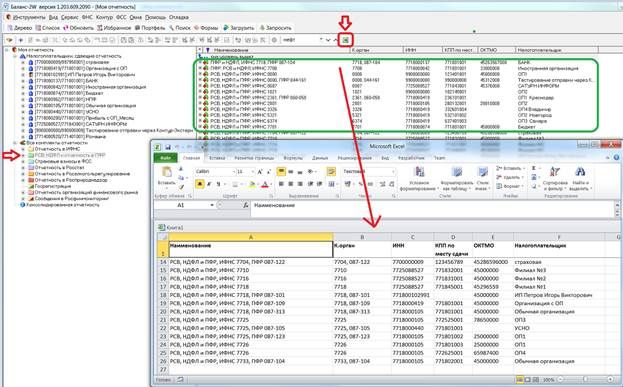Click the fx insert function icon
The height and width of the screenshot is (387, 623).
pyautogui.click(x=246, y=205)
